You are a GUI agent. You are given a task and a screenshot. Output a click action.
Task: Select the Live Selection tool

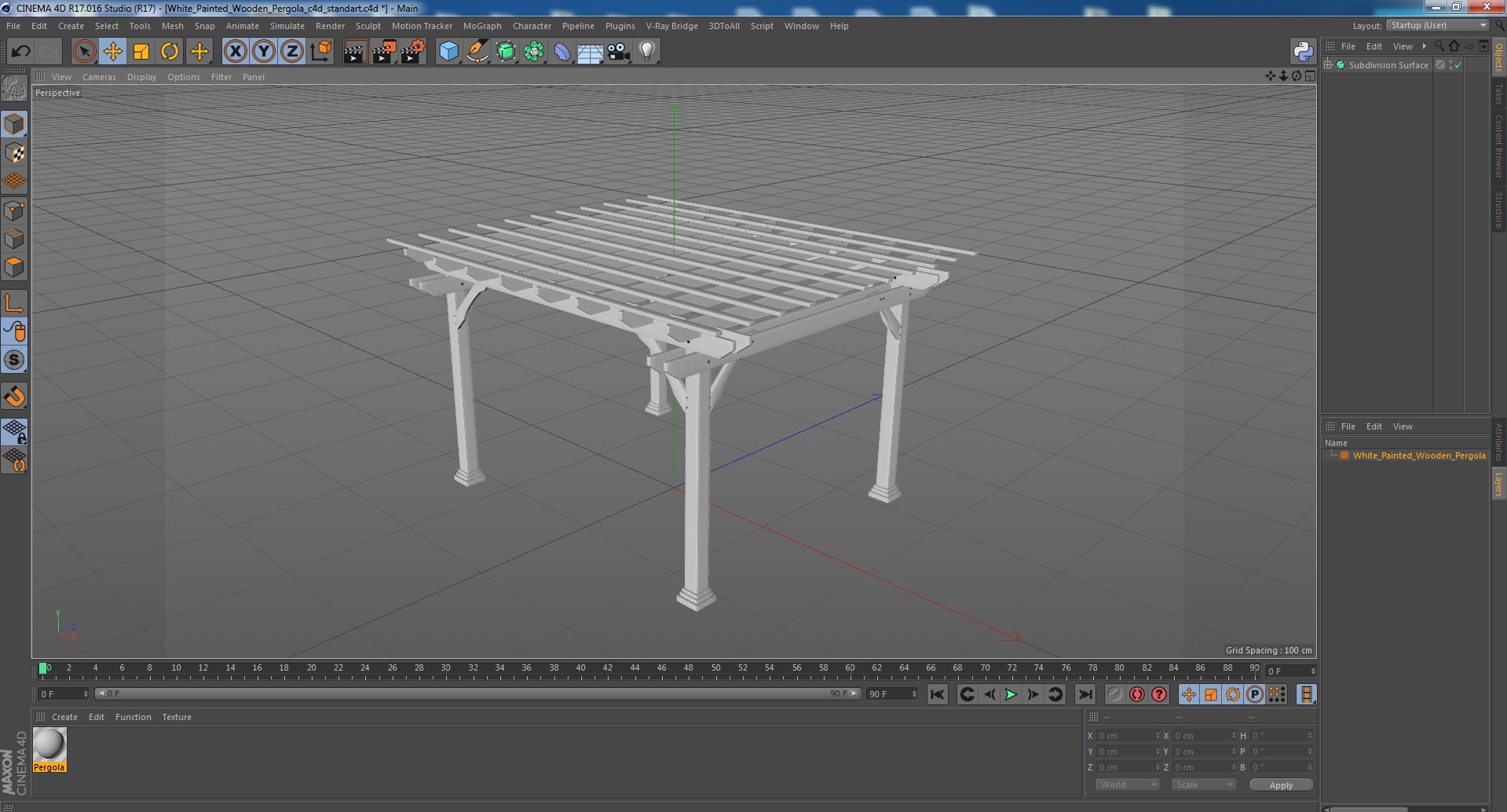click(84, 52)
